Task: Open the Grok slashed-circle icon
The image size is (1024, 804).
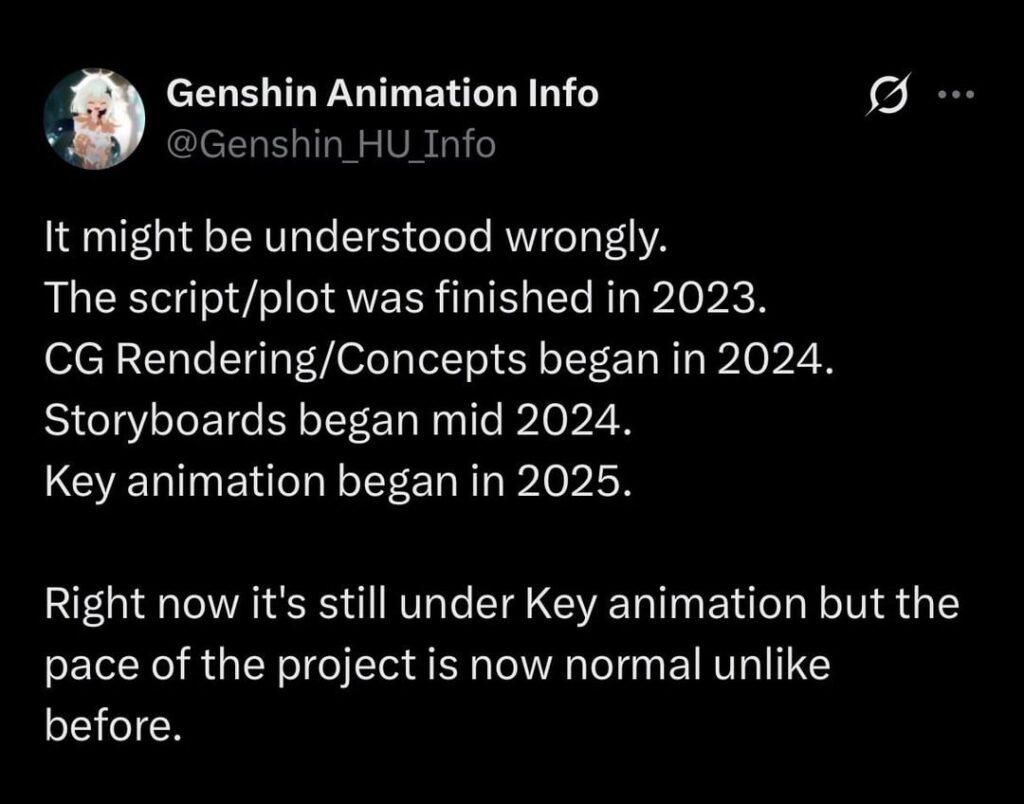Action: tap(884, 98)
